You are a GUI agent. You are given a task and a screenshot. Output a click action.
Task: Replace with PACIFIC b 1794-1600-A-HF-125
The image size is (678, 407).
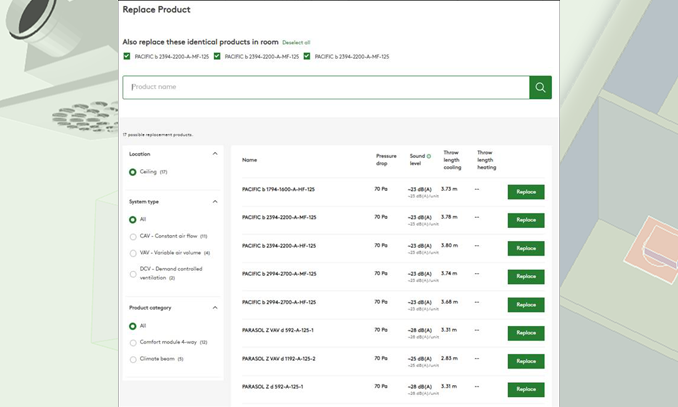pos(525,192)
